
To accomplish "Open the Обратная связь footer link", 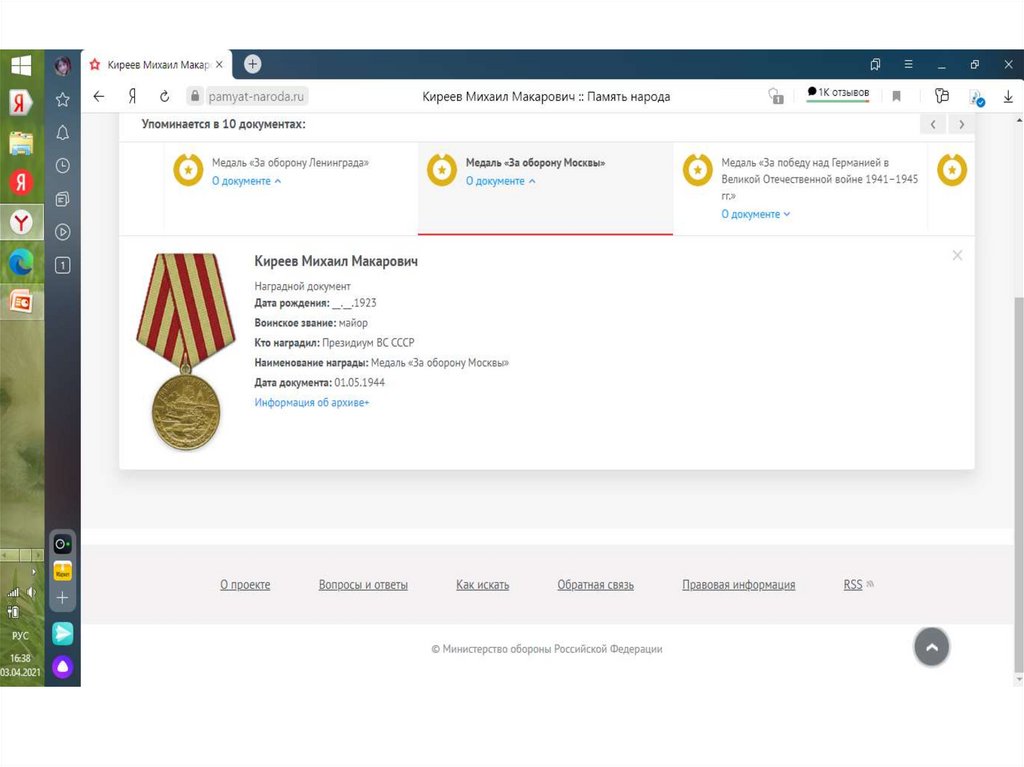I will (596, 585).
